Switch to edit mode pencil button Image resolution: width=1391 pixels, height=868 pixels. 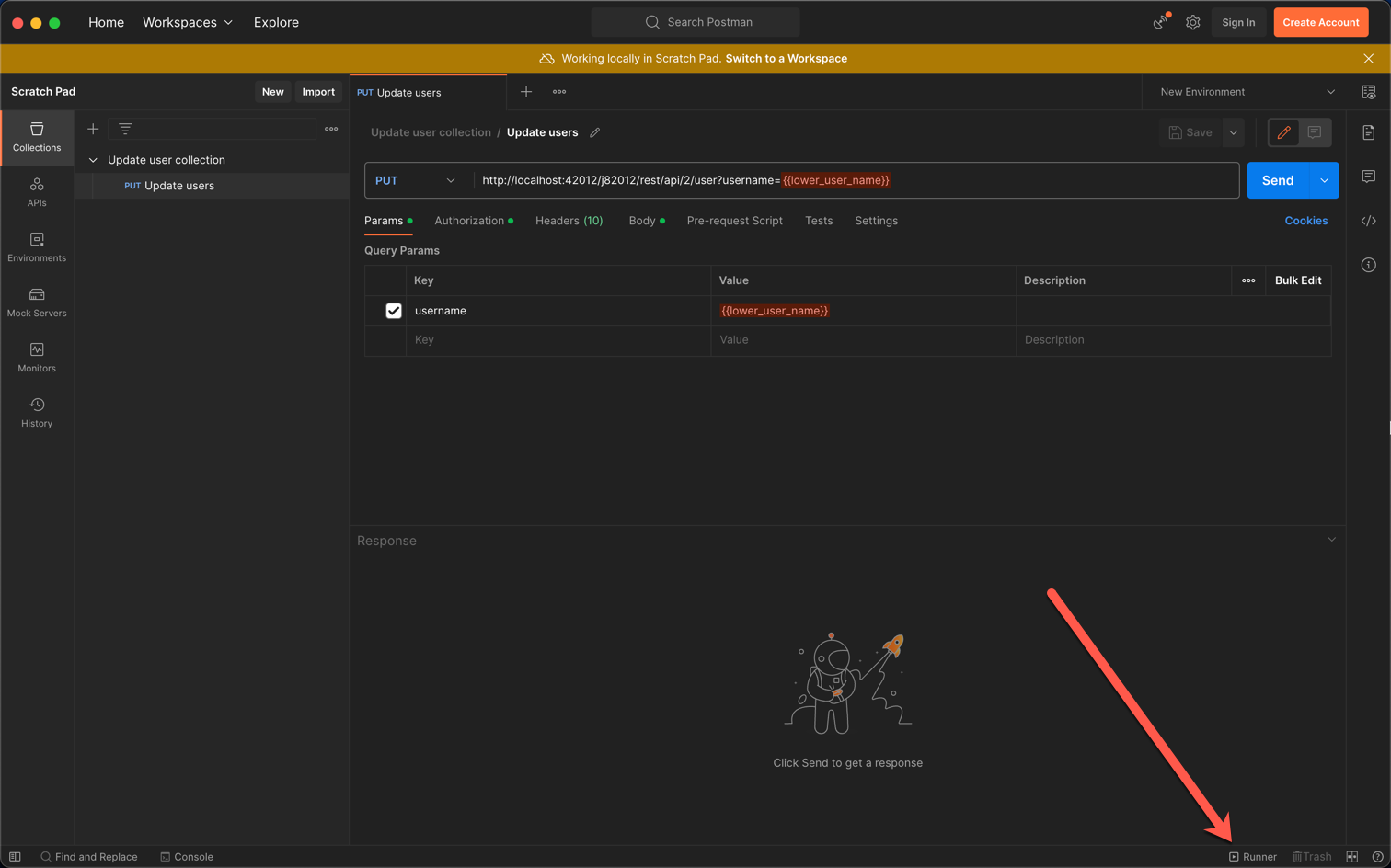(1284, 132)
